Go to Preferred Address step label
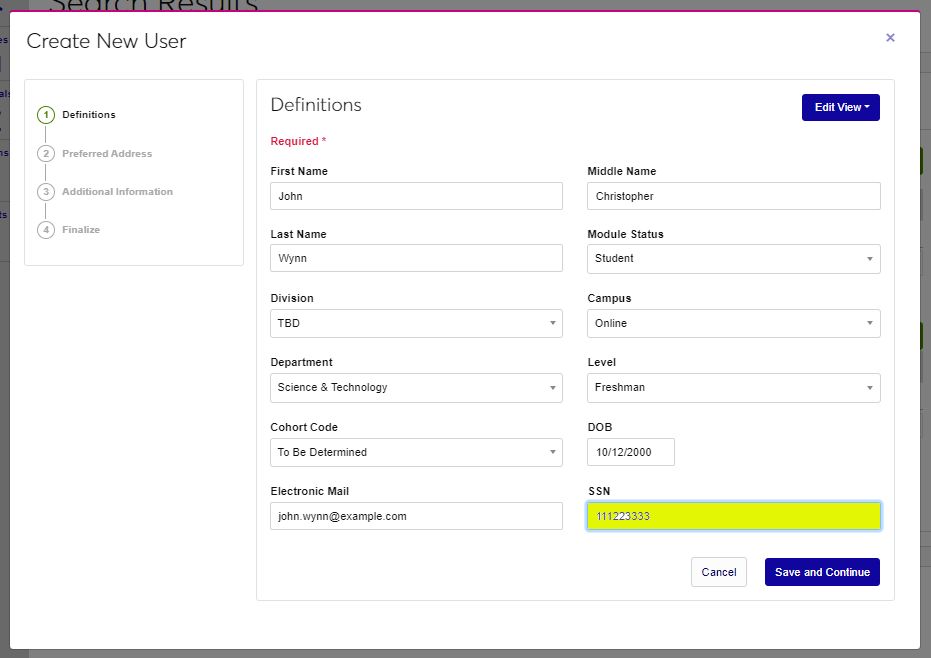 point(107,154)
